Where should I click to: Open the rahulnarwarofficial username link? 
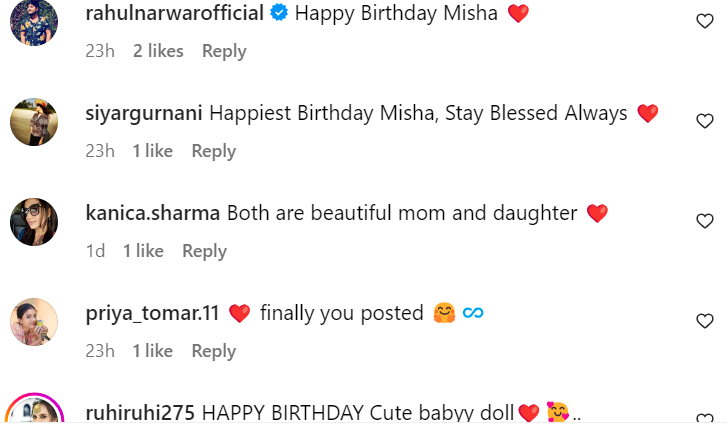point(176,14)
